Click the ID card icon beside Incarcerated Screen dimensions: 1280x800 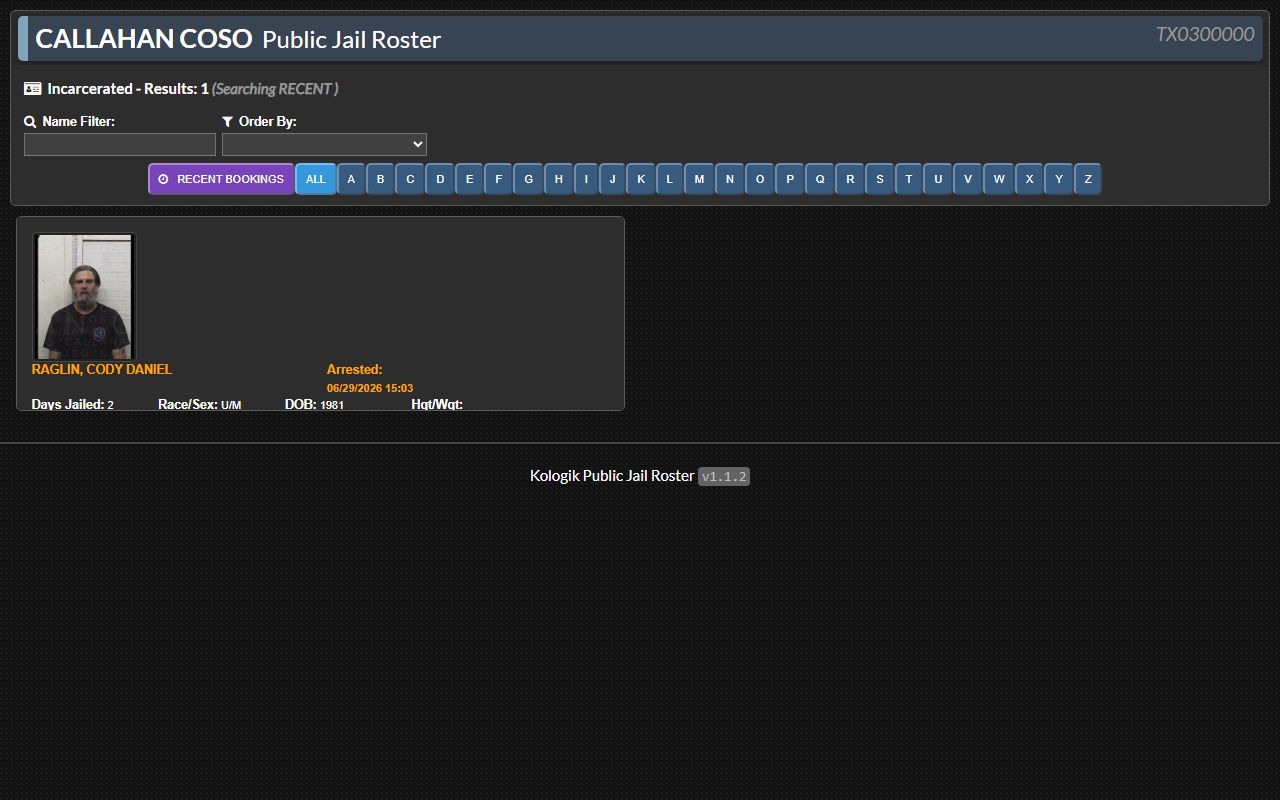click(x=33, y=88)
